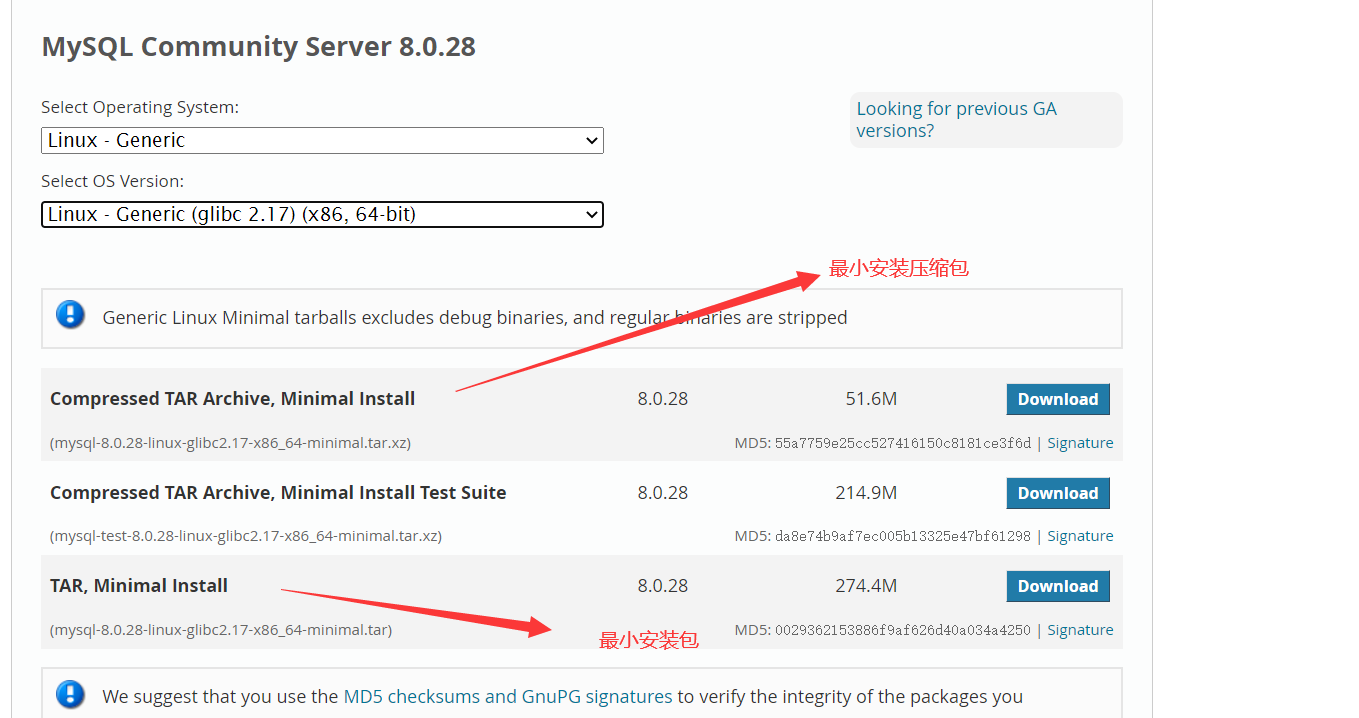Open the Select Operating System dropdown

[322, 140]
